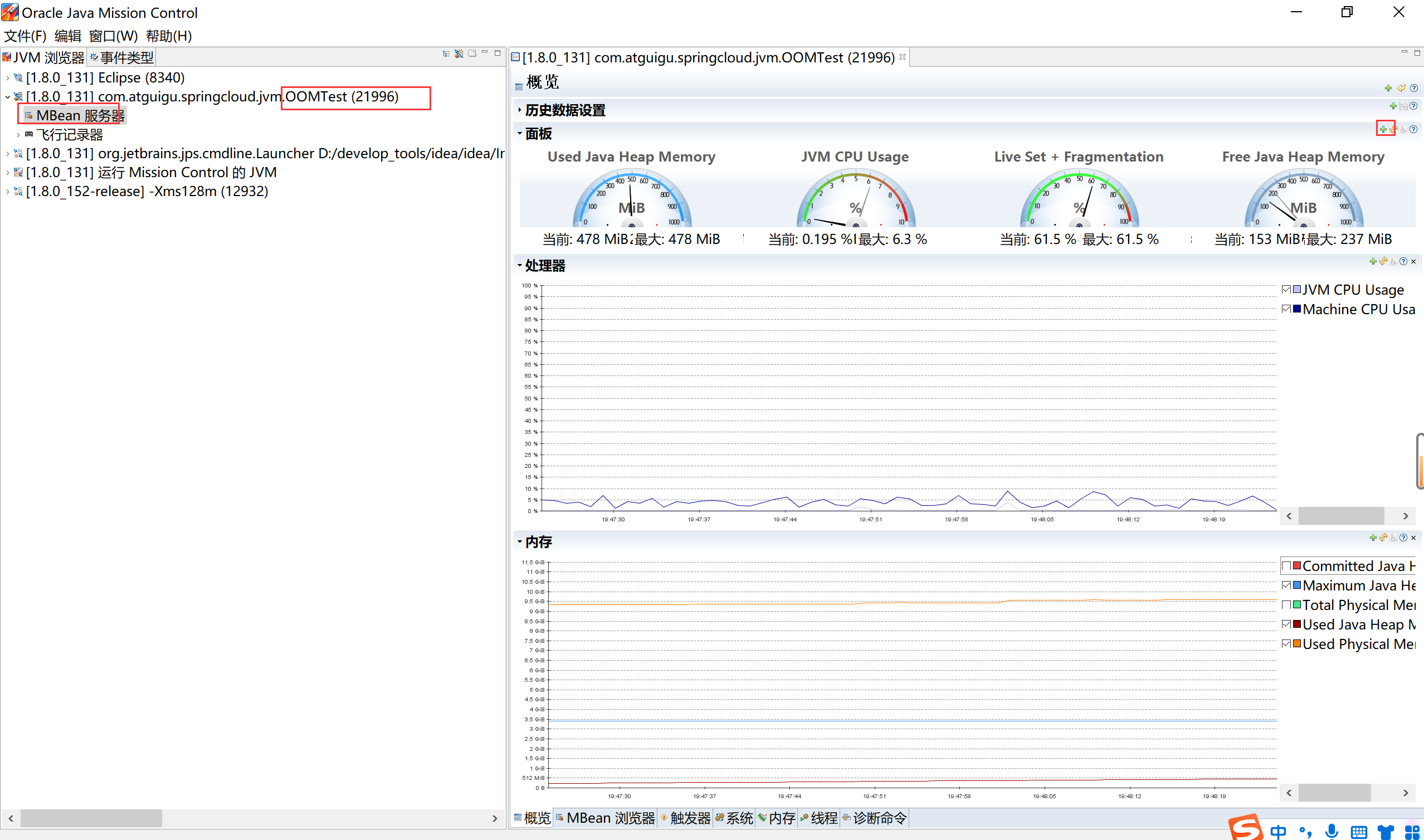Click 内存 legend scroll left arrow
Screen dimensions: 1424x840
(x=1289, y=793)
